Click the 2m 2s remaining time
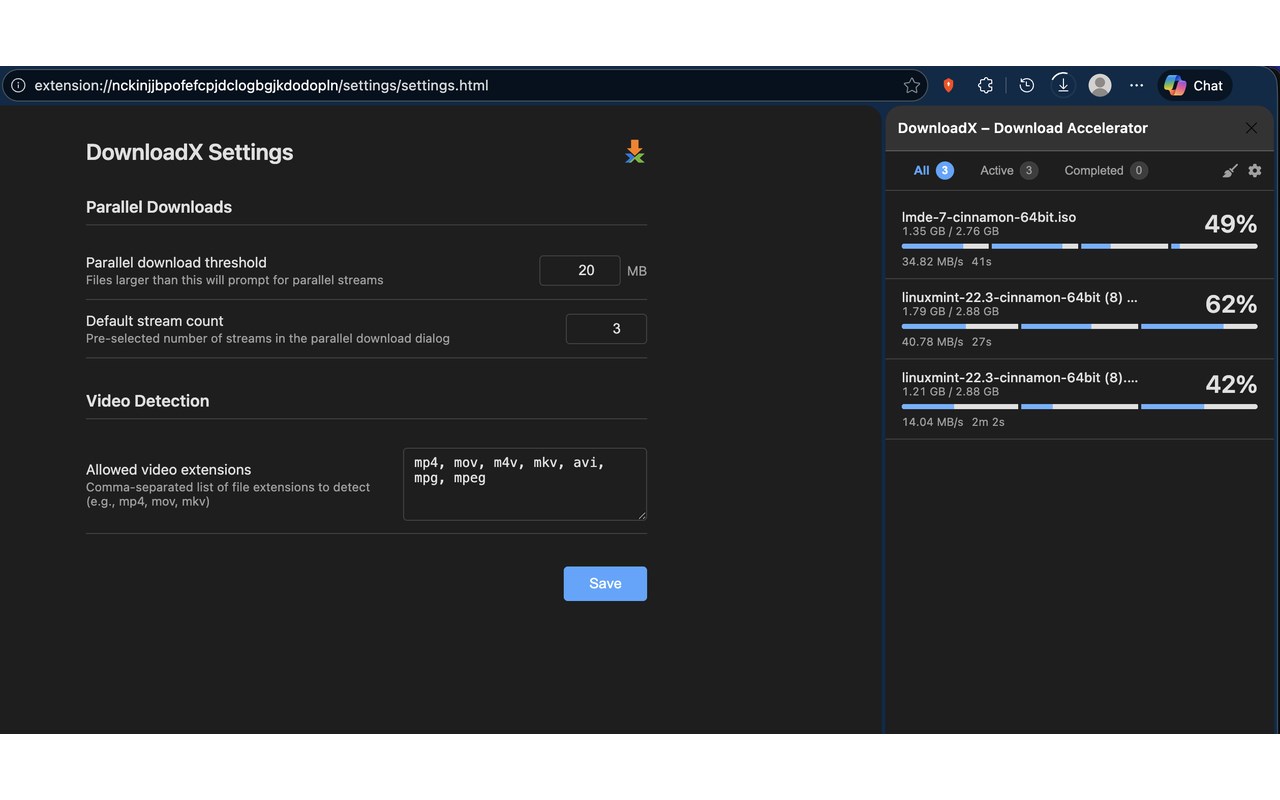This screenshot has width=1280, height=800. 988,422
